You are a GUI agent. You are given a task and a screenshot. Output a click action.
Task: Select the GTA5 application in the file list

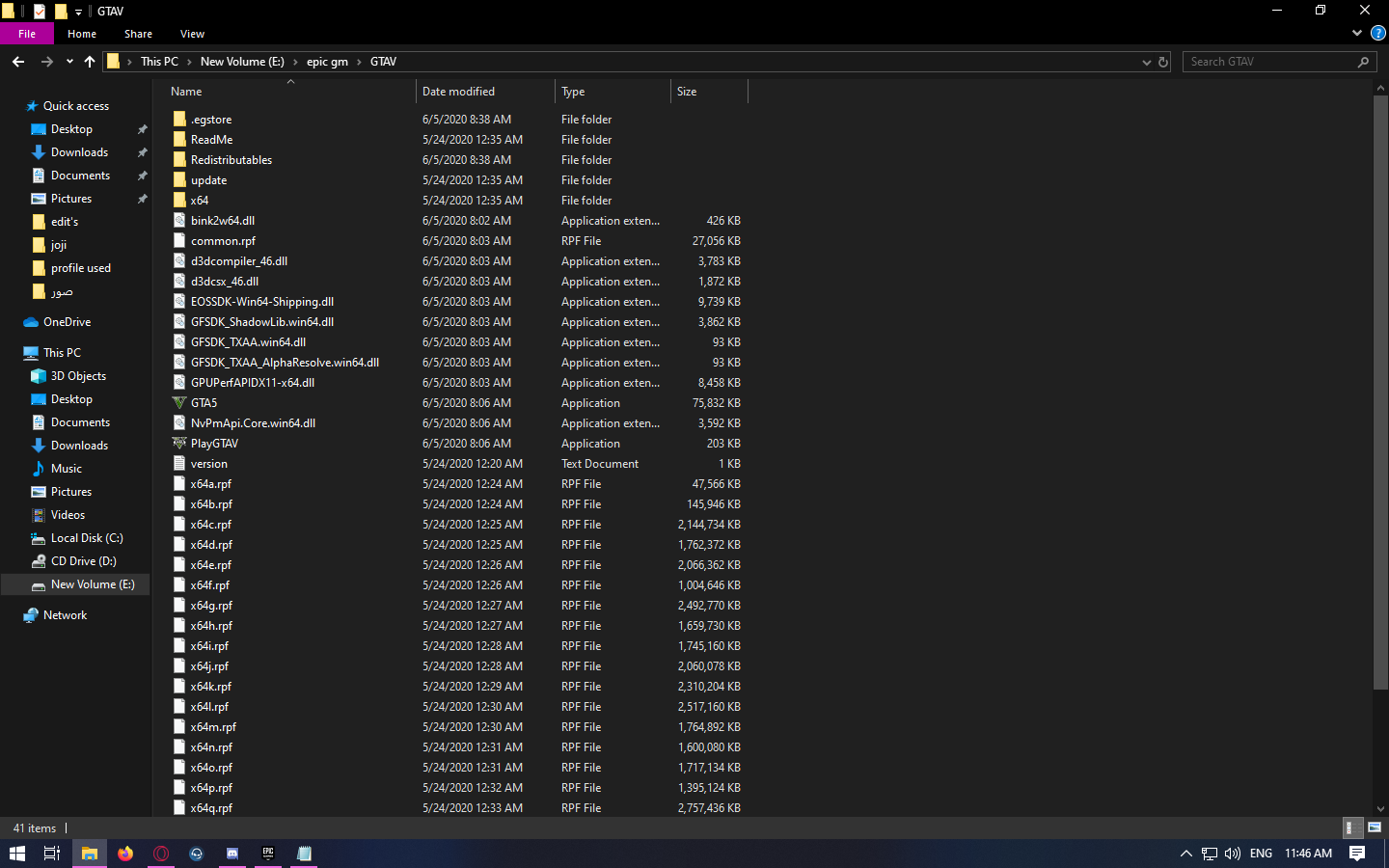[x=204, y=402]
